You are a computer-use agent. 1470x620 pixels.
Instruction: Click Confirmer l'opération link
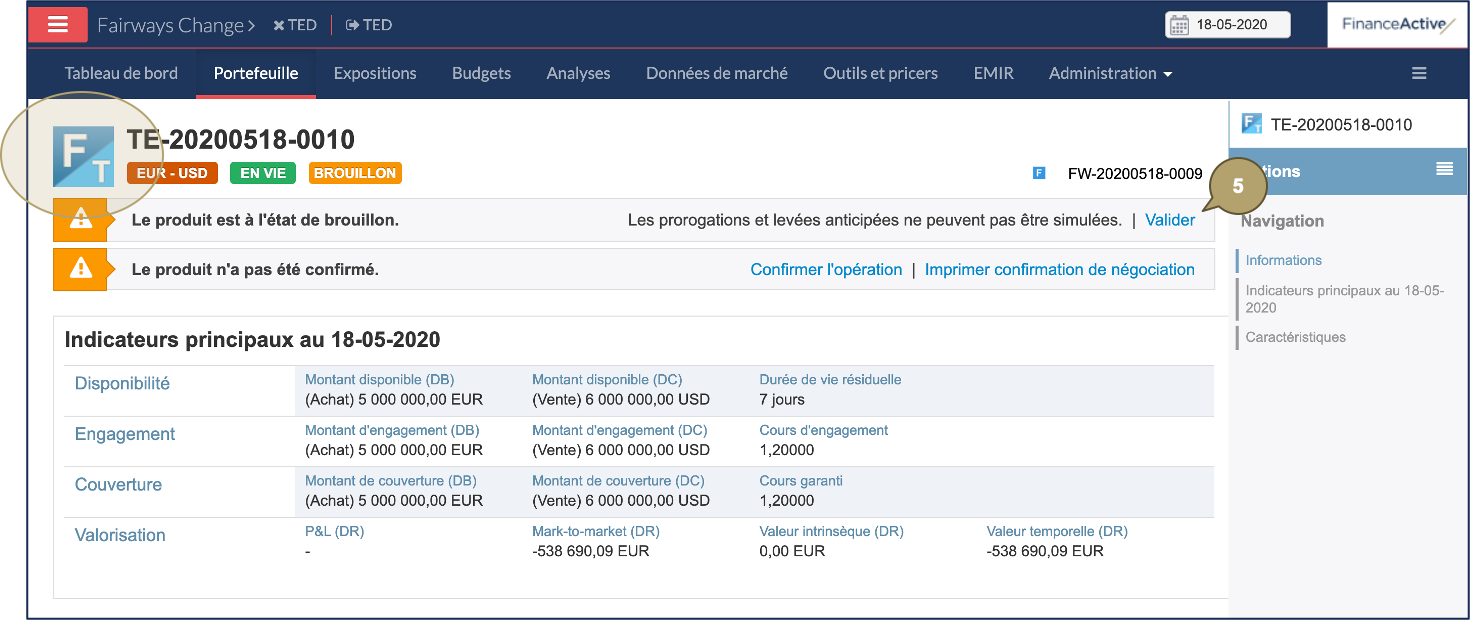826,269
